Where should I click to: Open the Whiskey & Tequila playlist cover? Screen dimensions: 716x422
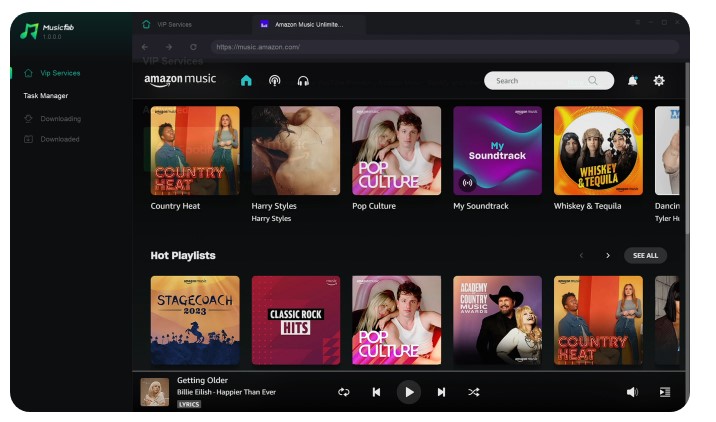(598, 151)
